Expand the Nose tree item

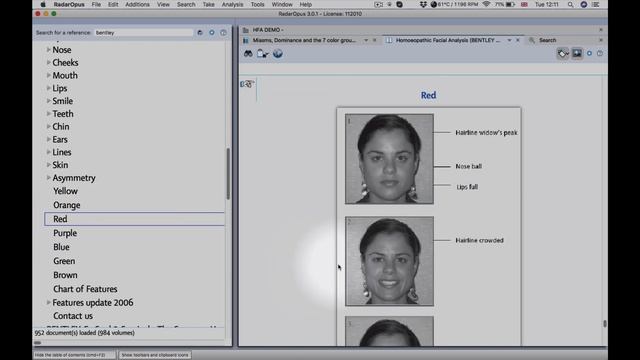click(49, 49)
